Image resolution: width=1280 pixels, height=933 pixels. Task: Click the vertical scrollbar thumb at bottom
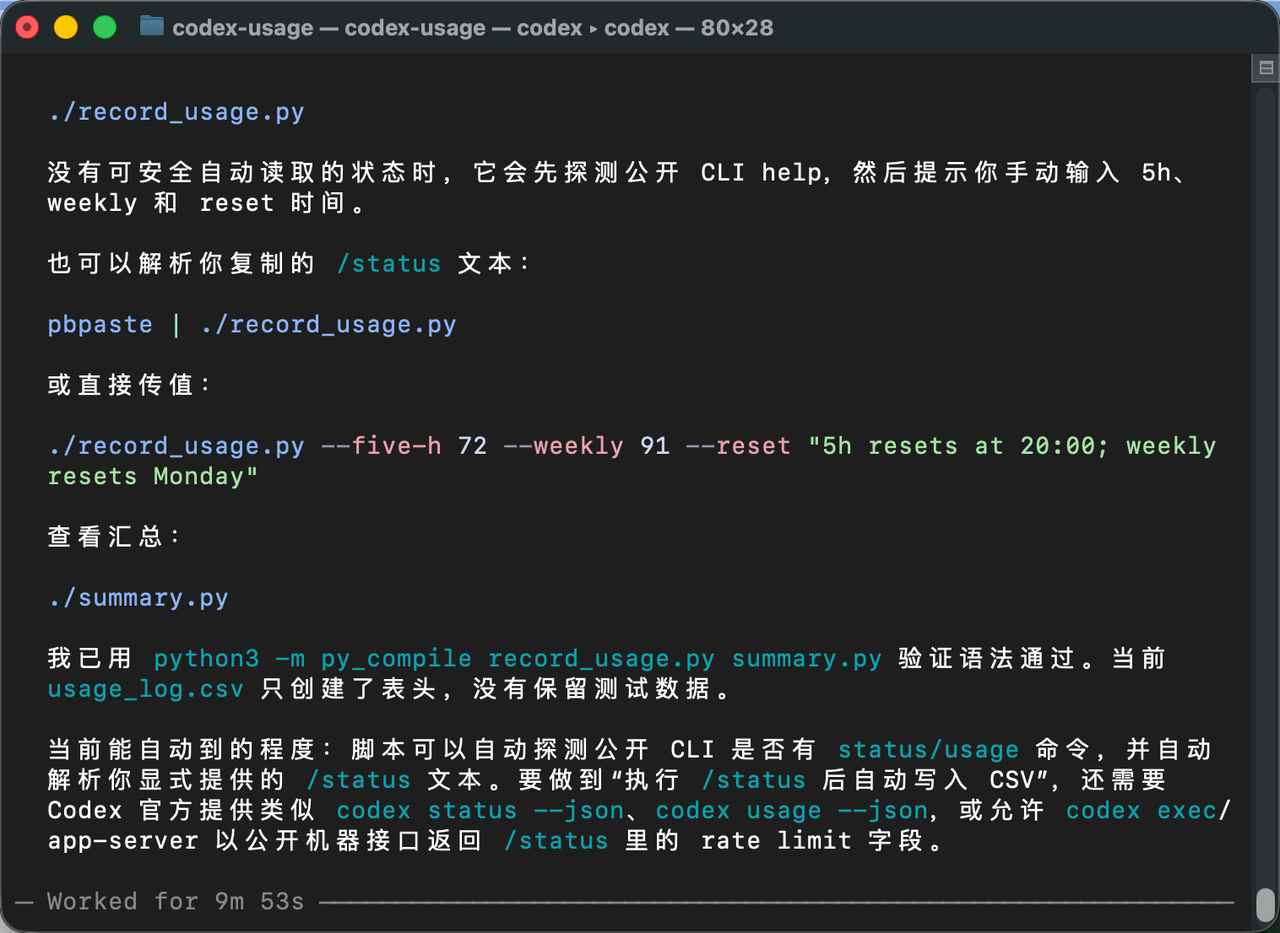[1265, 904]
